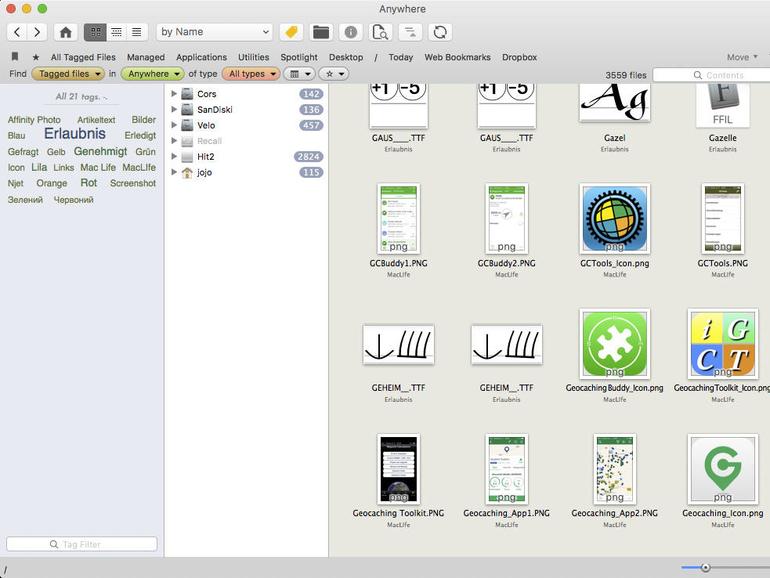Screen dimensions: 770x578
Task: Click the 2824 count badge for Hit2
Action: 308,157
